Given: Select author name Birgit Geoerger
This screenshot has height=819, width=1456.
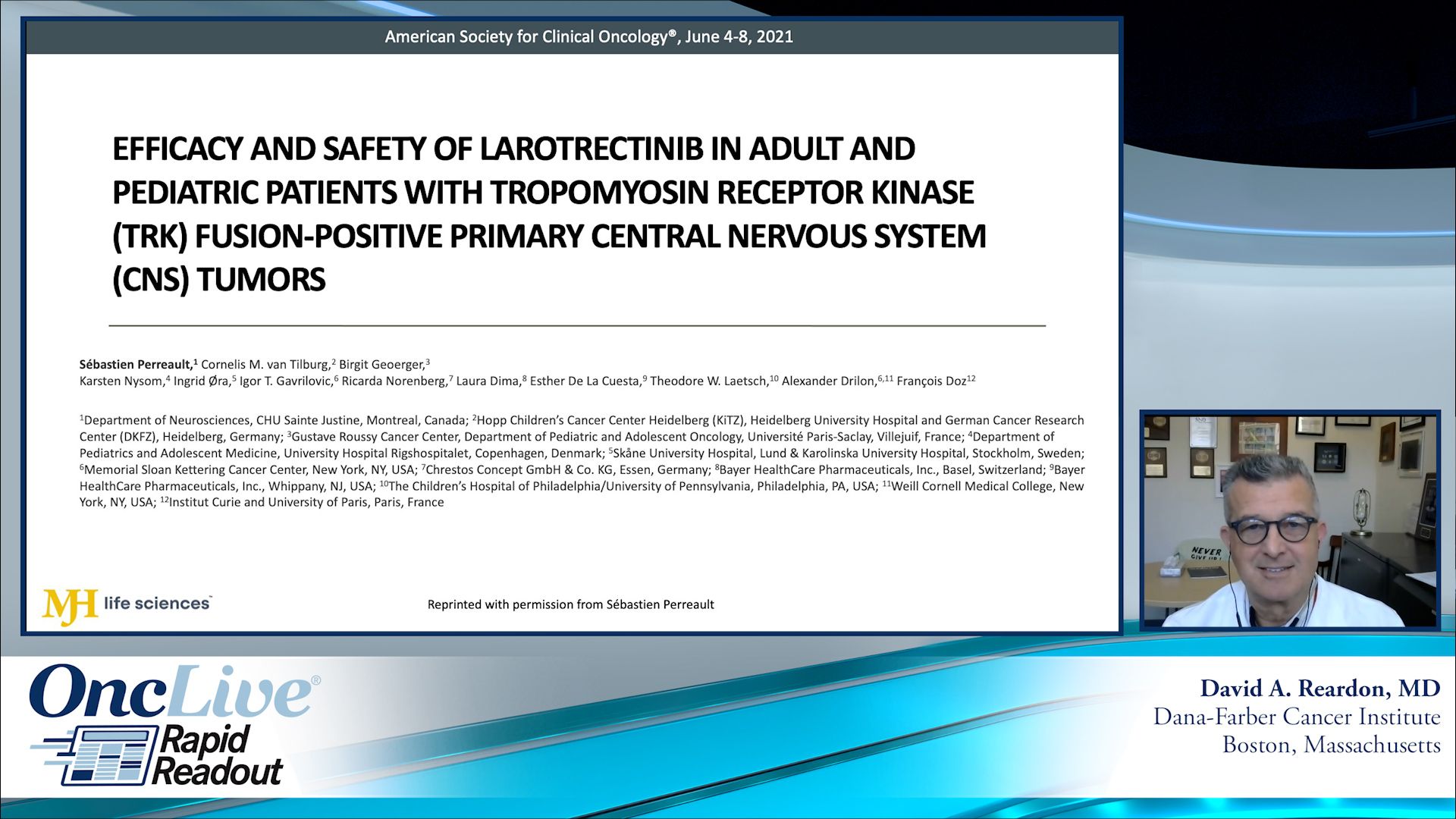Looking at the screenshot, I should point(381,365).
